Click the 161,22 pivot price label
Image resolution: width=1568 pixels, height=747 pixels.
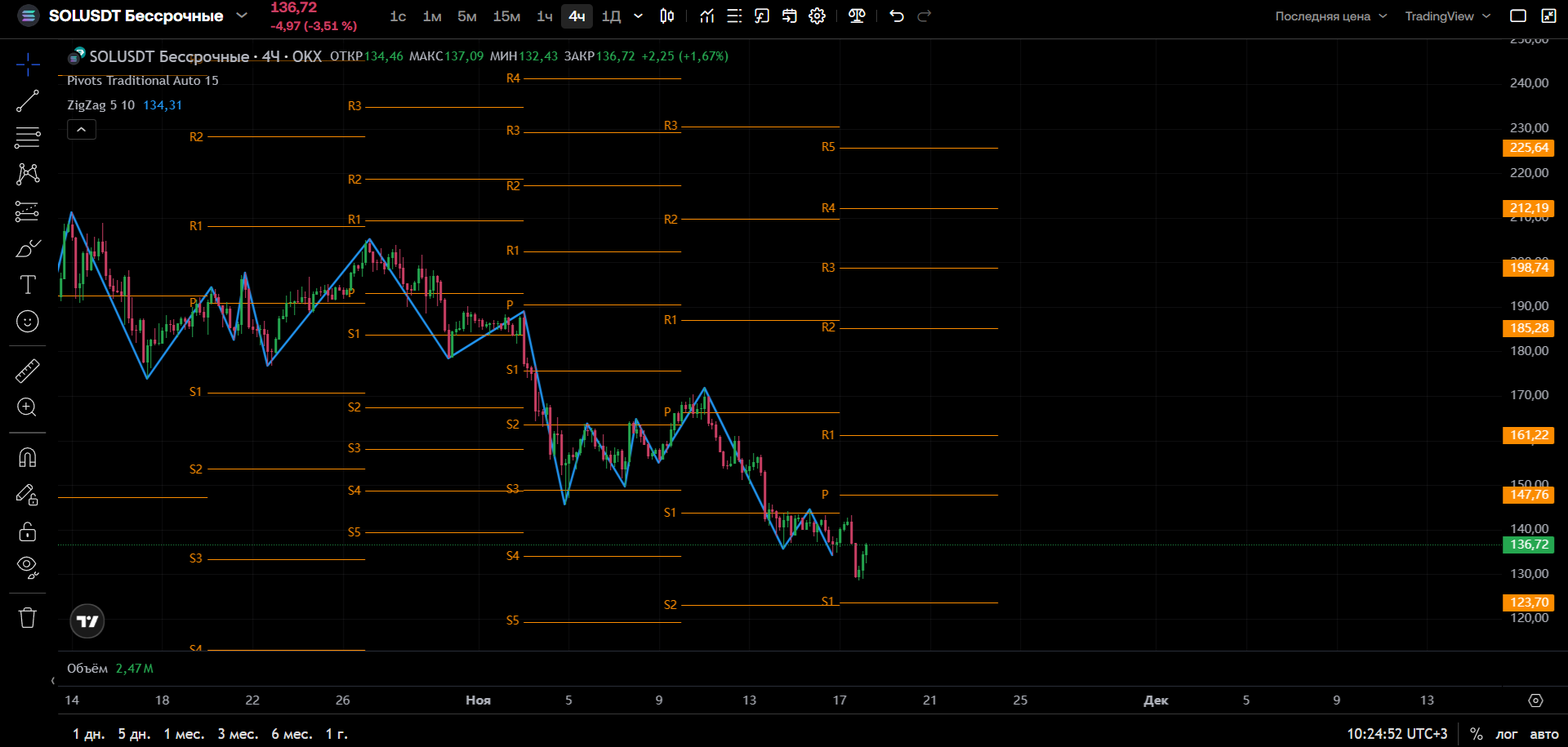point(1528,435)
